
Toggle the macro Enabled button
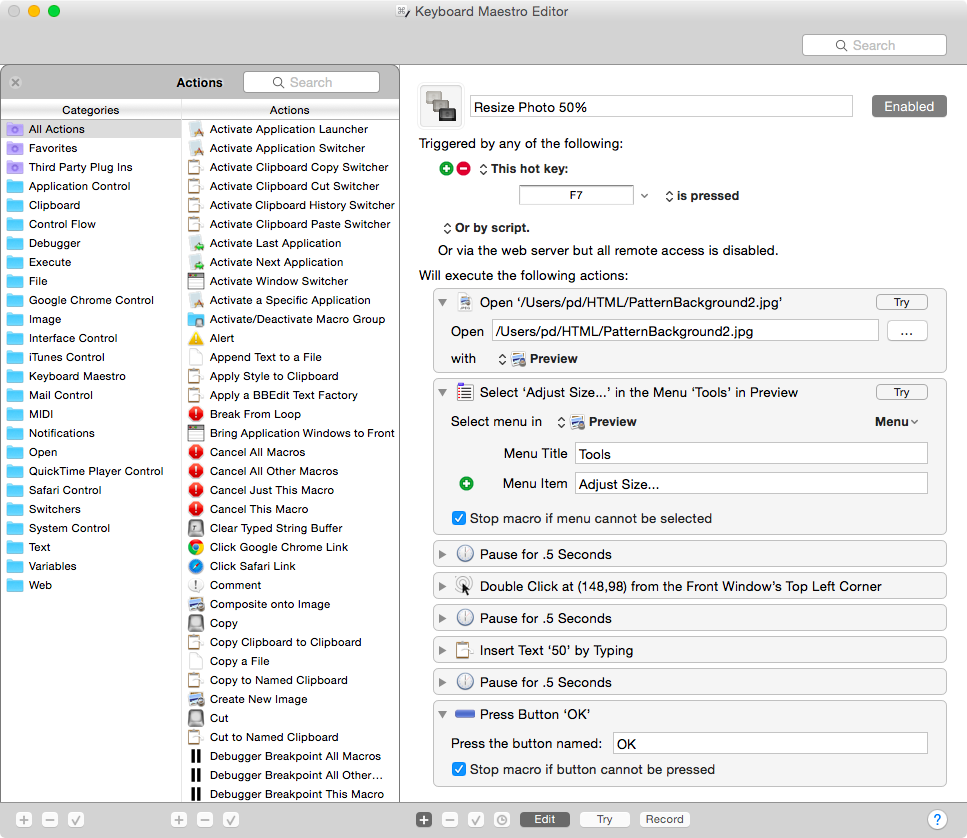pyautogui.click(x=908, y=106)
